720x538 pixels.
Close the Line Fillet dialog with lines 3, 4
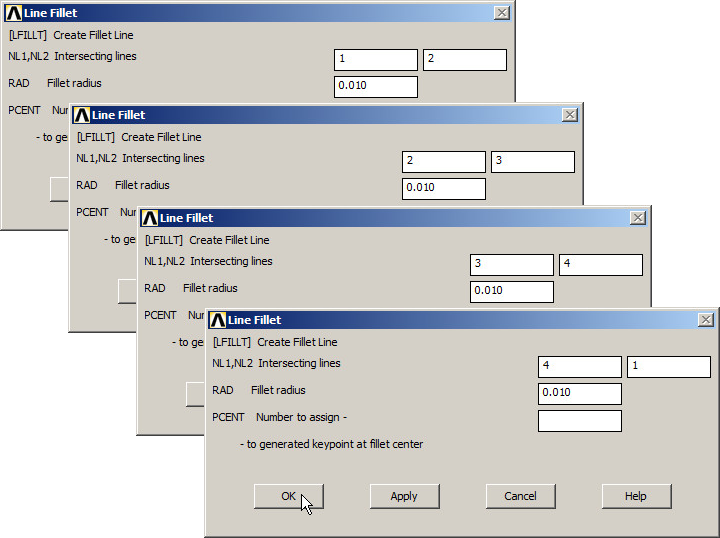tap(637, 218)
